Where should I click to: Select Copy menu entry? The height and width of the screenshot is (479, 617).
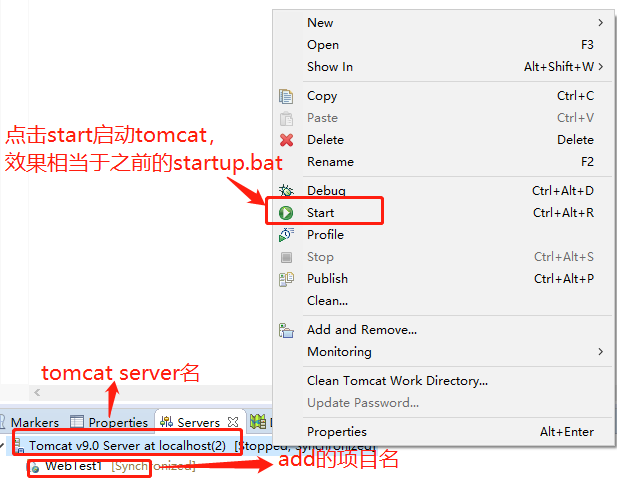tap(444, 96)
